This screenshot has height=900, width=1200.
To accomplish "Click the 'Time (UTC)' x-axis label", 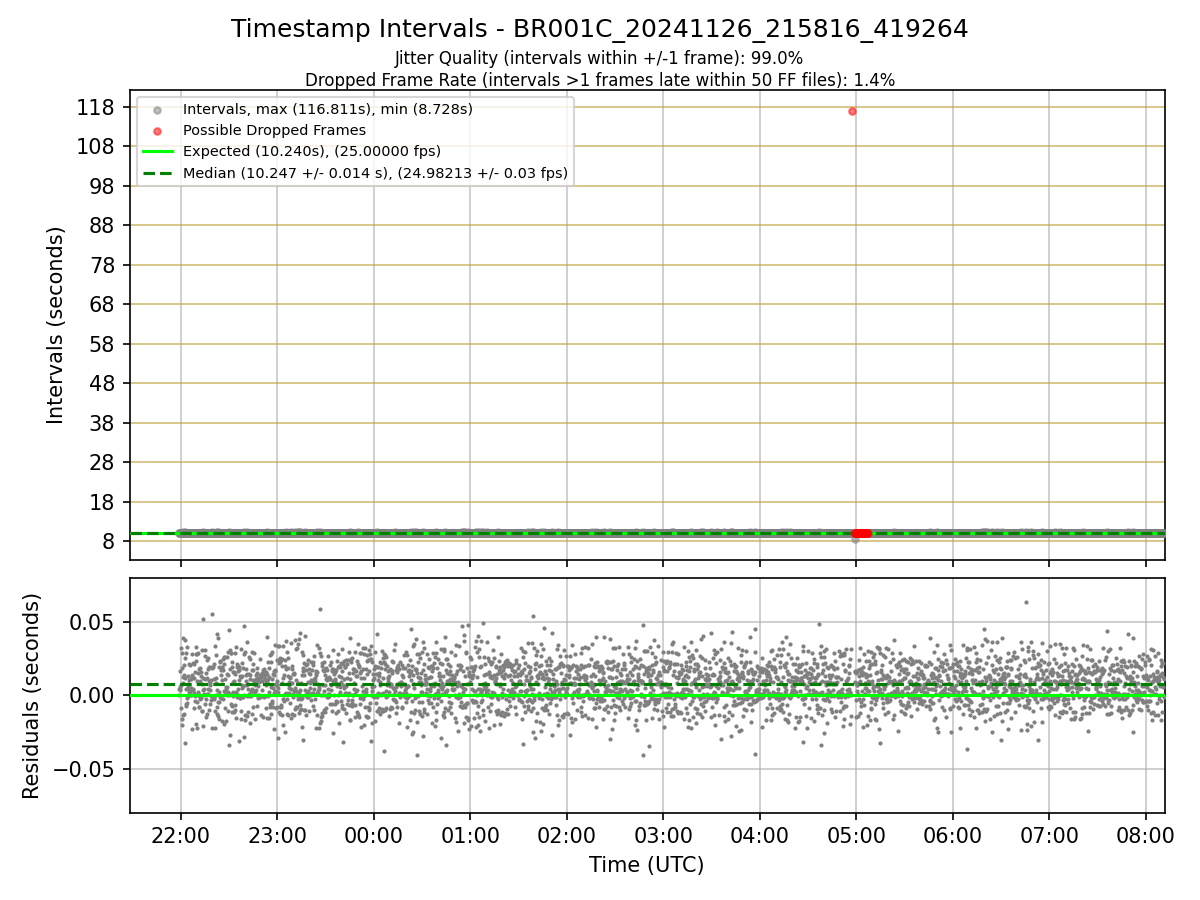I will (x=646, y=865).
